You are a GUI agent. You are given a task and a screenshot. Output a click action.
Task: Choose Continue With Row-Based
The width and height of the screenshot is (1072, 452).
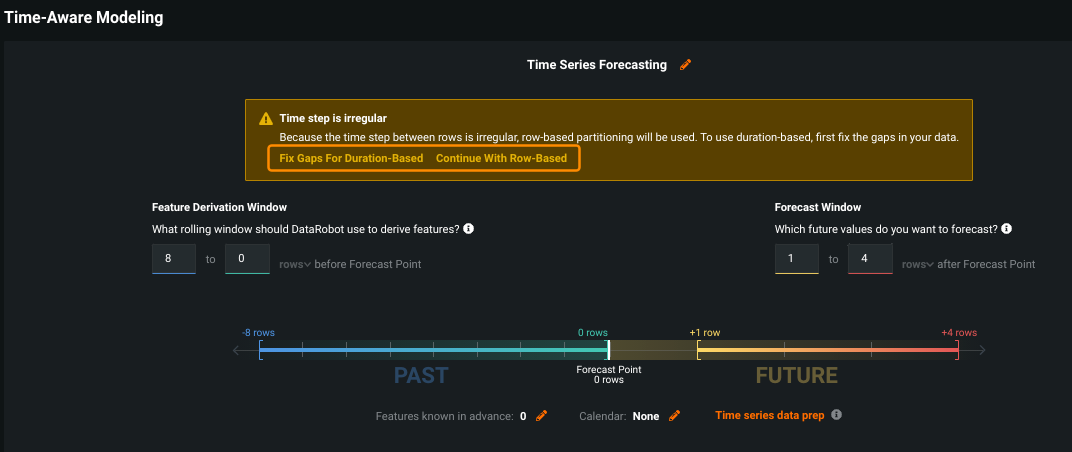point(501,158)
